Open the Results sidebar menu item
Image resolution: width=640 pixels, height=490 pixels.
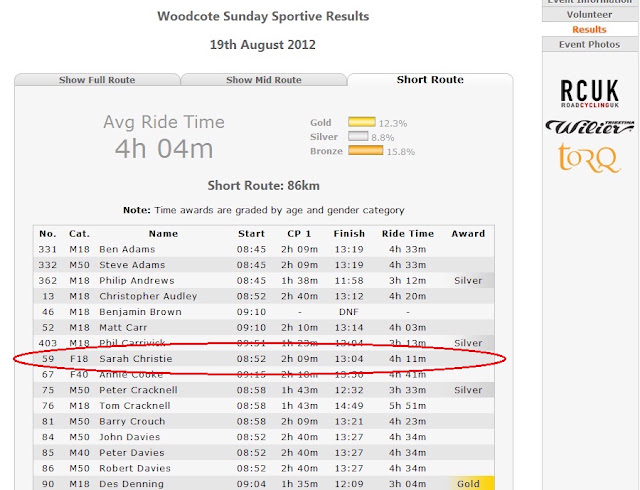589,29
